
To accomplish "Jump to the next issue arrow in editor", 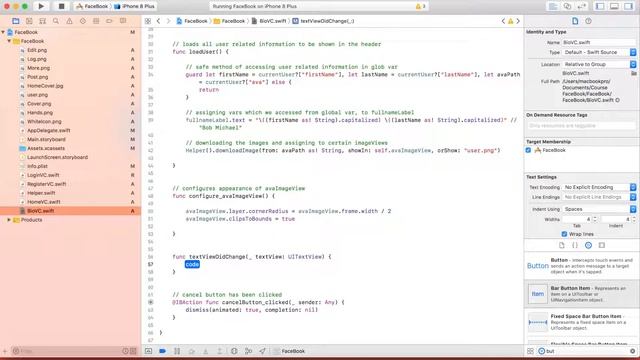I will [x=518, y=21].
